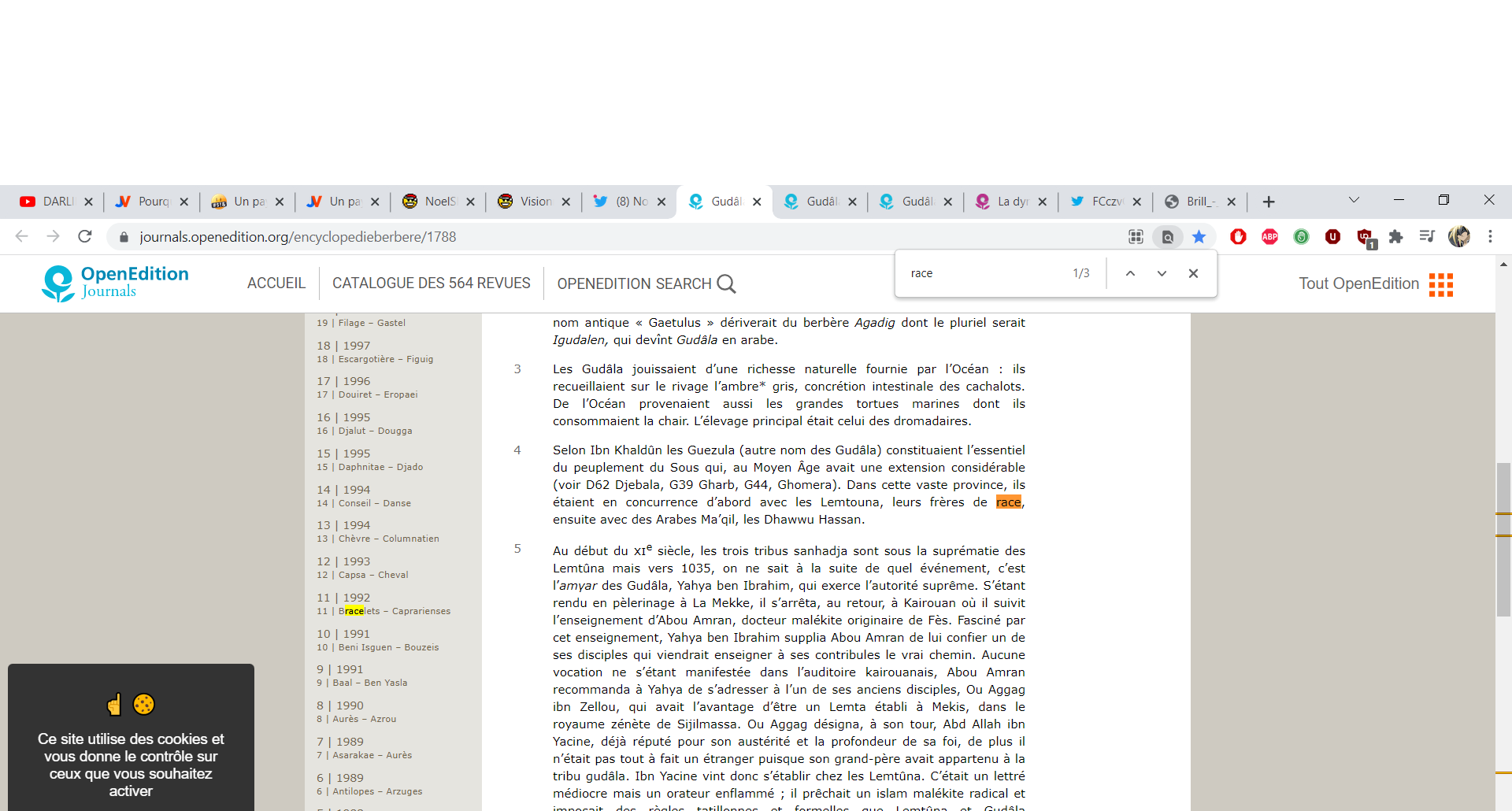Reload the page with the refresh icon

(85, 236)
